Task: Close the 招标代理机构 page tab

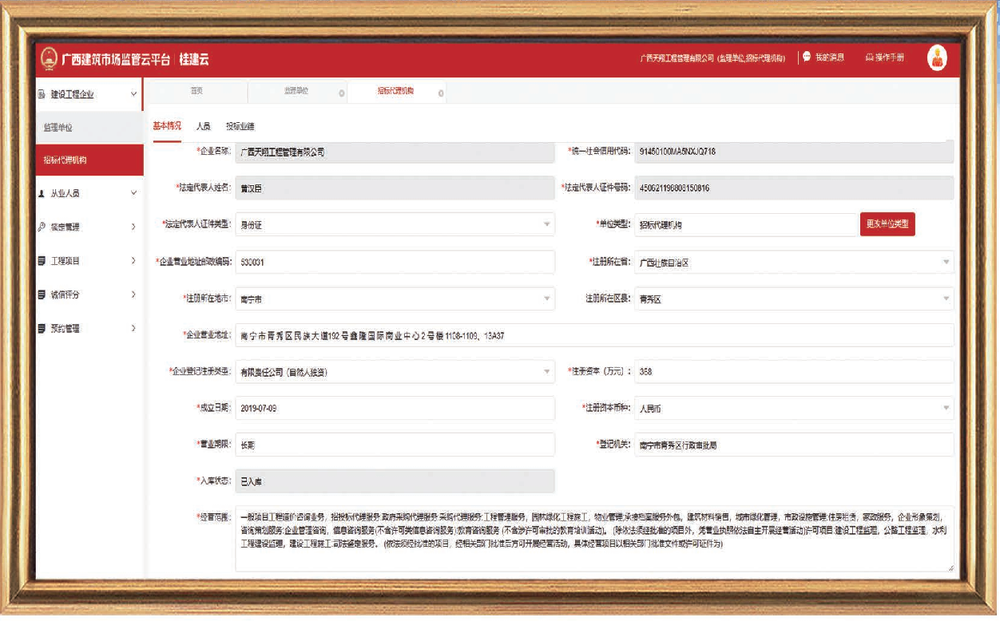Action: point(441,93)
